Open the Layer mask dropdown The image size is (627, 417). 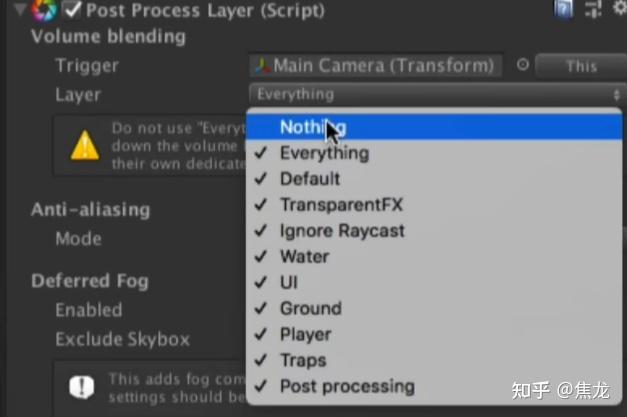(x=435, y=94)
